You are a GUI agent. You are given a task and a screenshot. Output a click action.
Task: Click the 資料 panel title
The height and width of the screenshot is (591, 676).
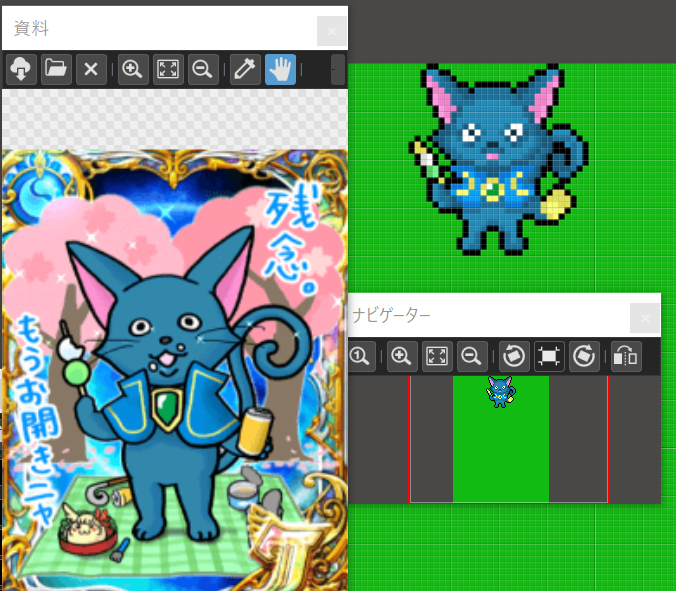pos(31,28)
